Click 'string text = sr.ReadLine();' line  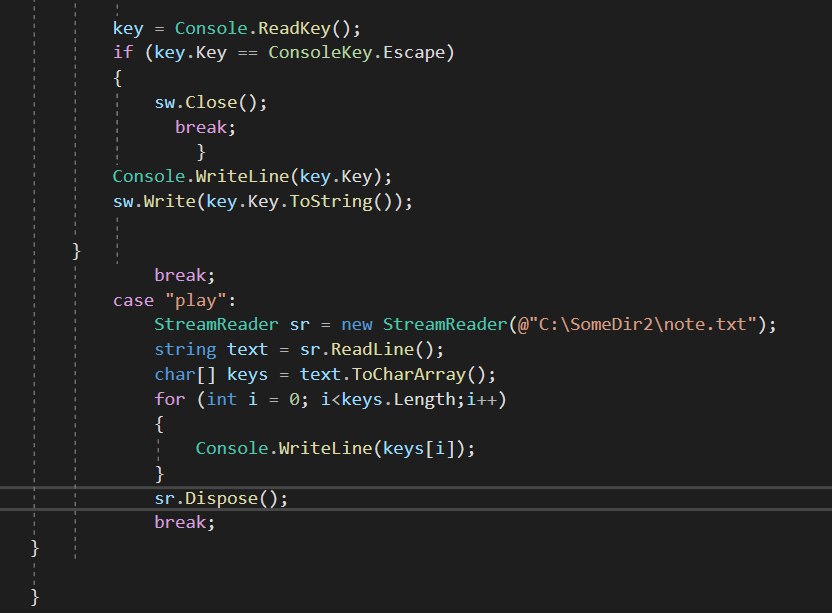pos(299,349)
